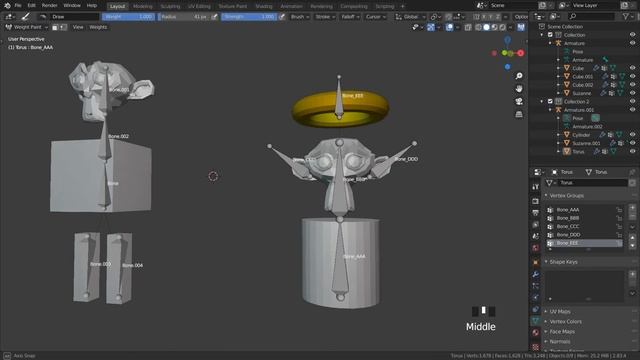Select solid viewport shading

point(486,27)
